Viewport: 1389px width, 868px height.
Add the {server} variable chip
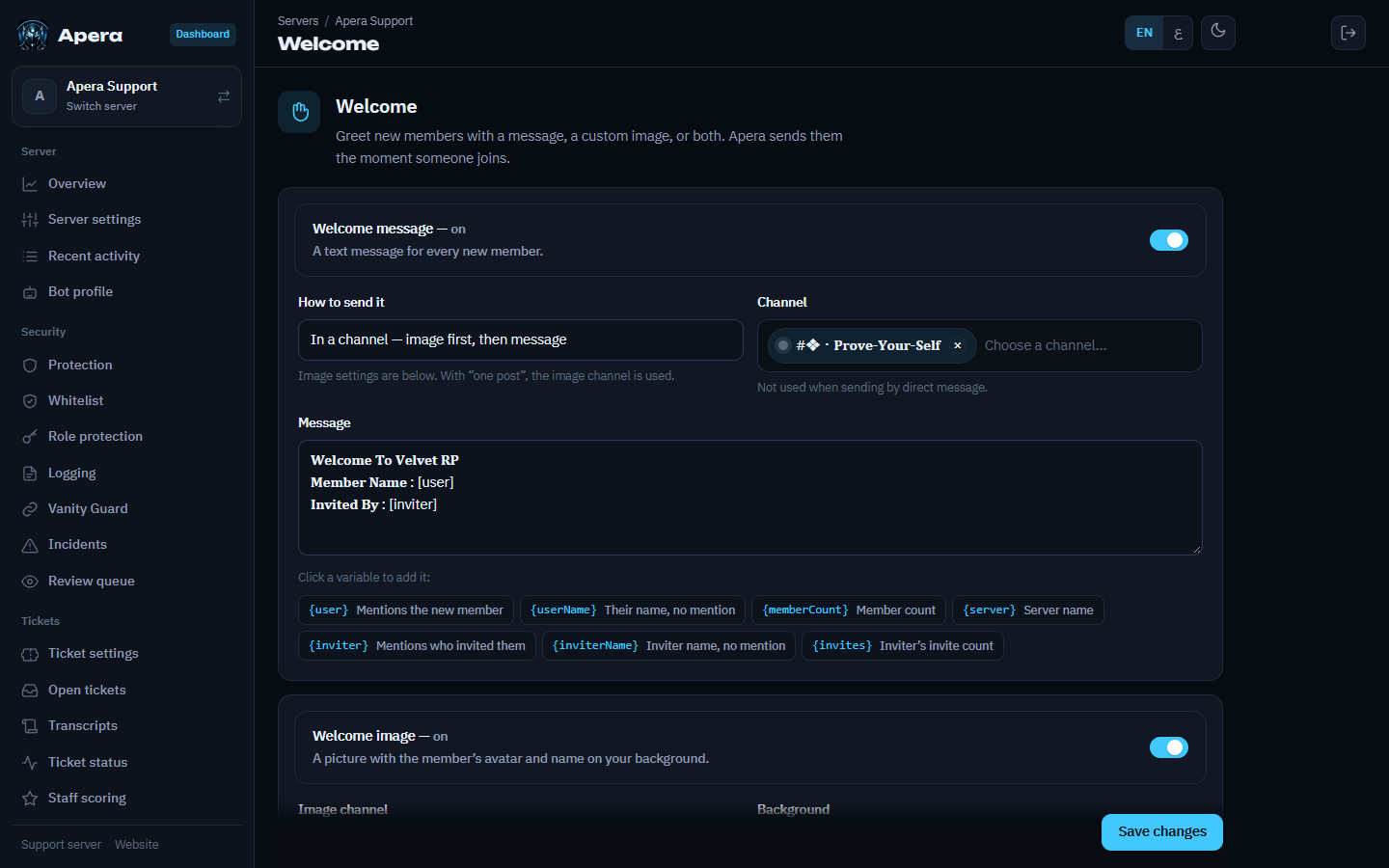tap(1028, 610)
